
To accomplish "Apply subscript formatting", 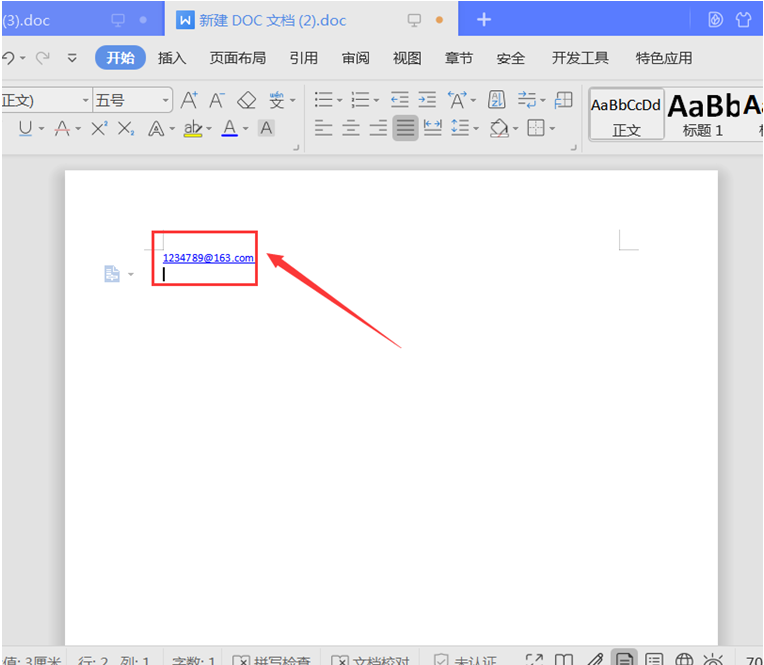I will coord(126,129).
